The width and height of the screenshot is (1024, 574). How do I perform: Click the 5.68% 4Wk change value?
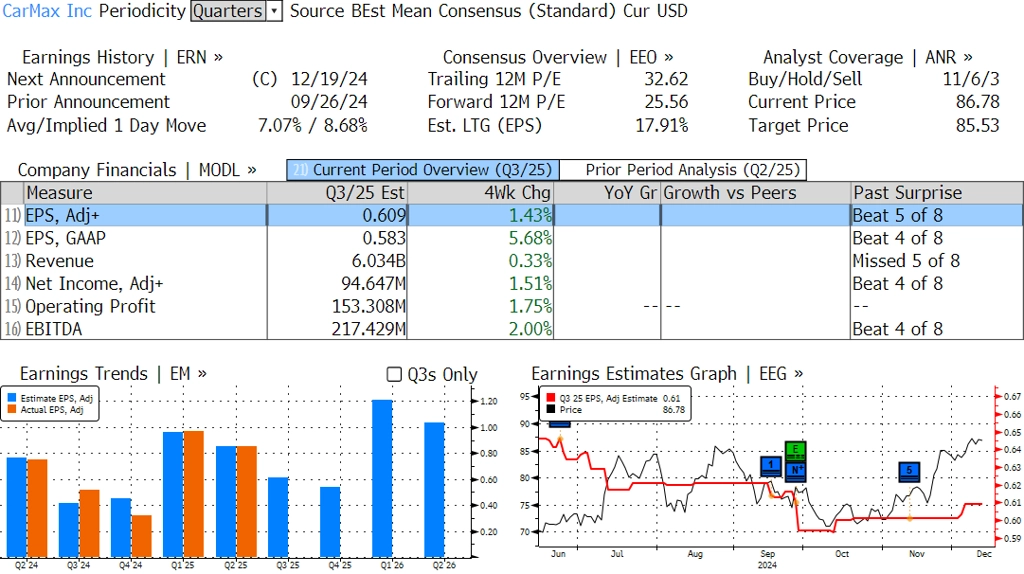(x=530, y=238)
